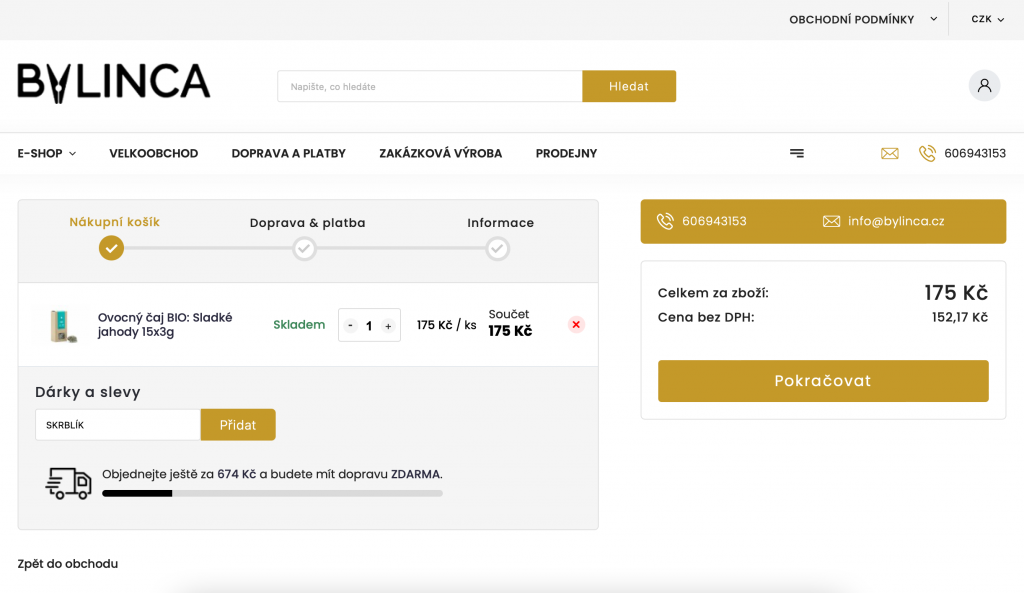Click the Informace step circle
This screenshot has width=1024, height=593.
pos(498,249)
